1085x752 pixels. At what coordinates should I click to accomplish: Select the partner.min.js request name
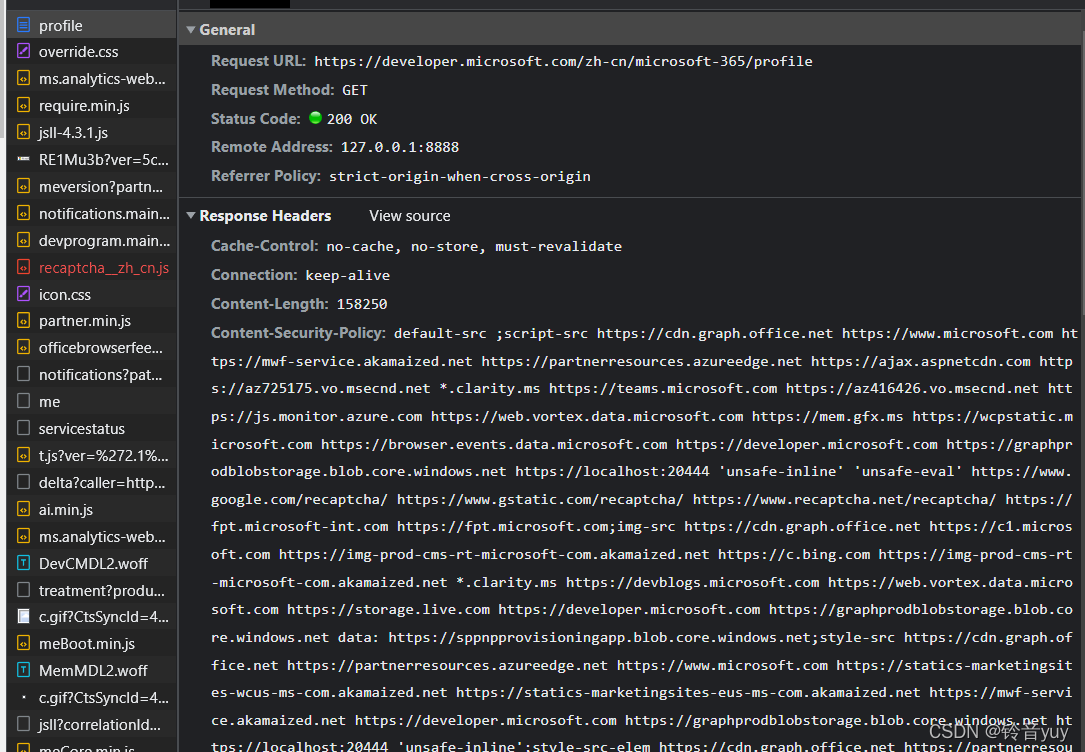pyautogui.click(x=84, y=320)
